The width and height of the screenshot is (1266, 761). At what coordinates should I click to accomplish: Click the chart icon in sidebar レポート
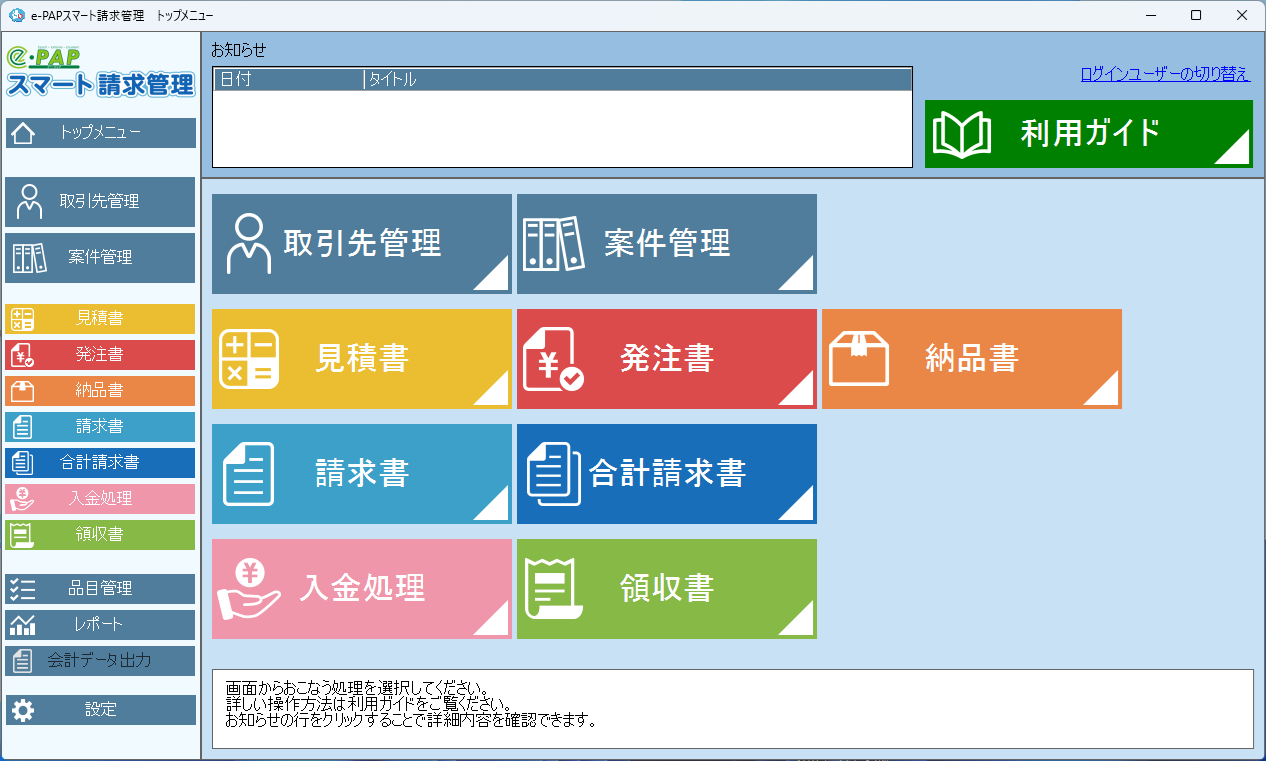coord(22,625)
